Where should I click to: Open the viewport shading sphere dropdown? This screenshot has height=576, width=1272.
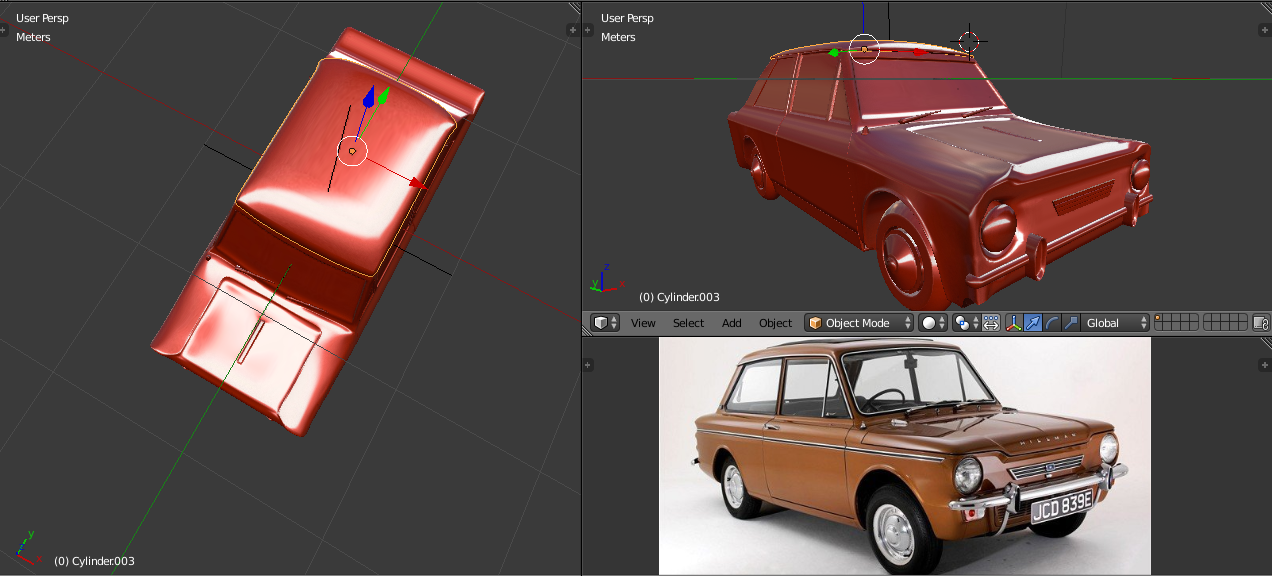933,323
